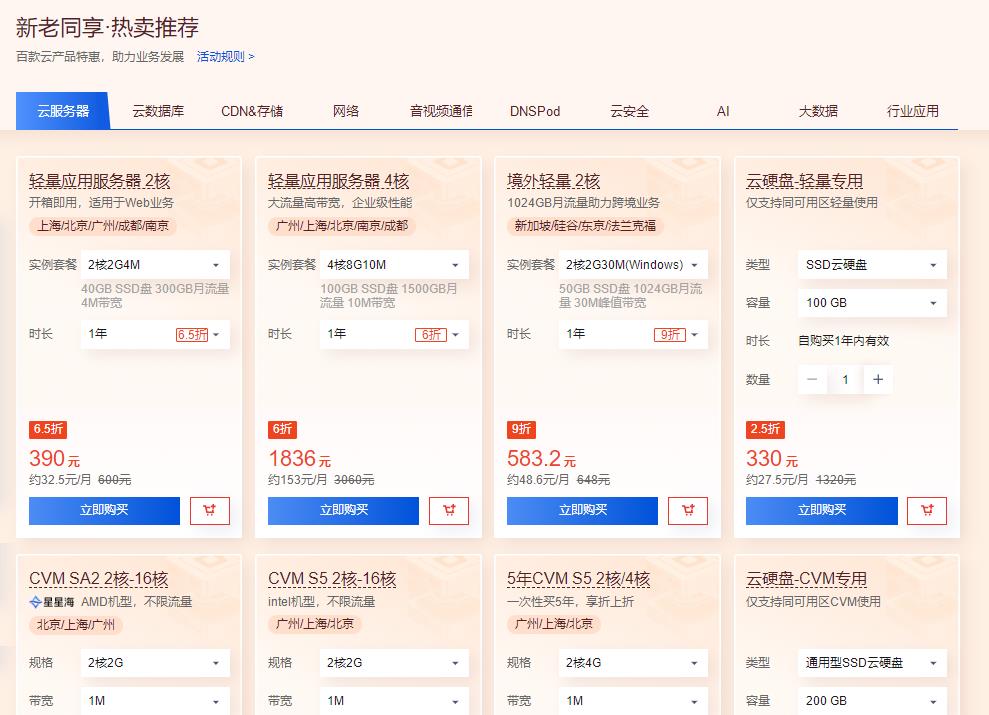Buy 轻量应用服务器 2核 with 立即购买
Image resolution: width=989 pixels, height=715 pixels.
point(104,511)
